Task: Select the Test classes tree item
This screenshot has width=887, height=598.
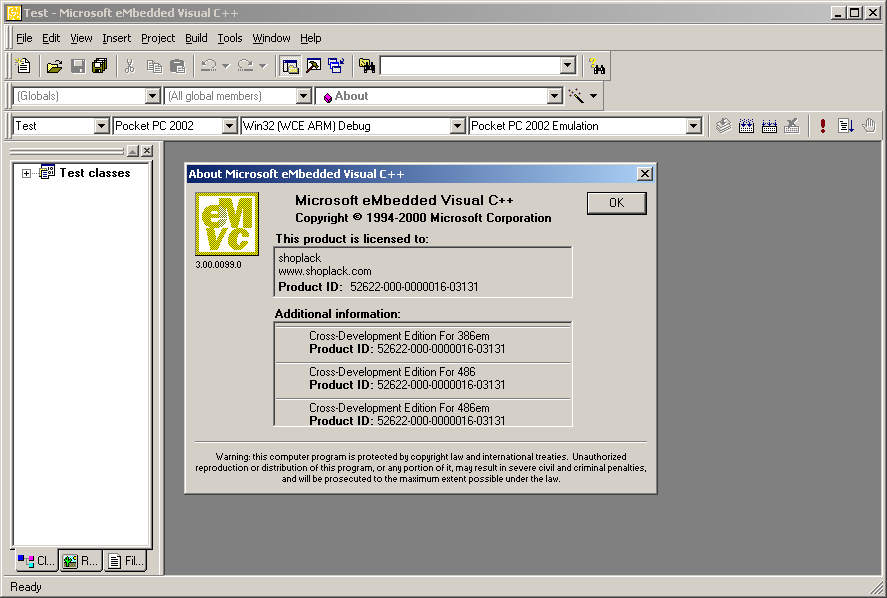Action: point(94,173)
